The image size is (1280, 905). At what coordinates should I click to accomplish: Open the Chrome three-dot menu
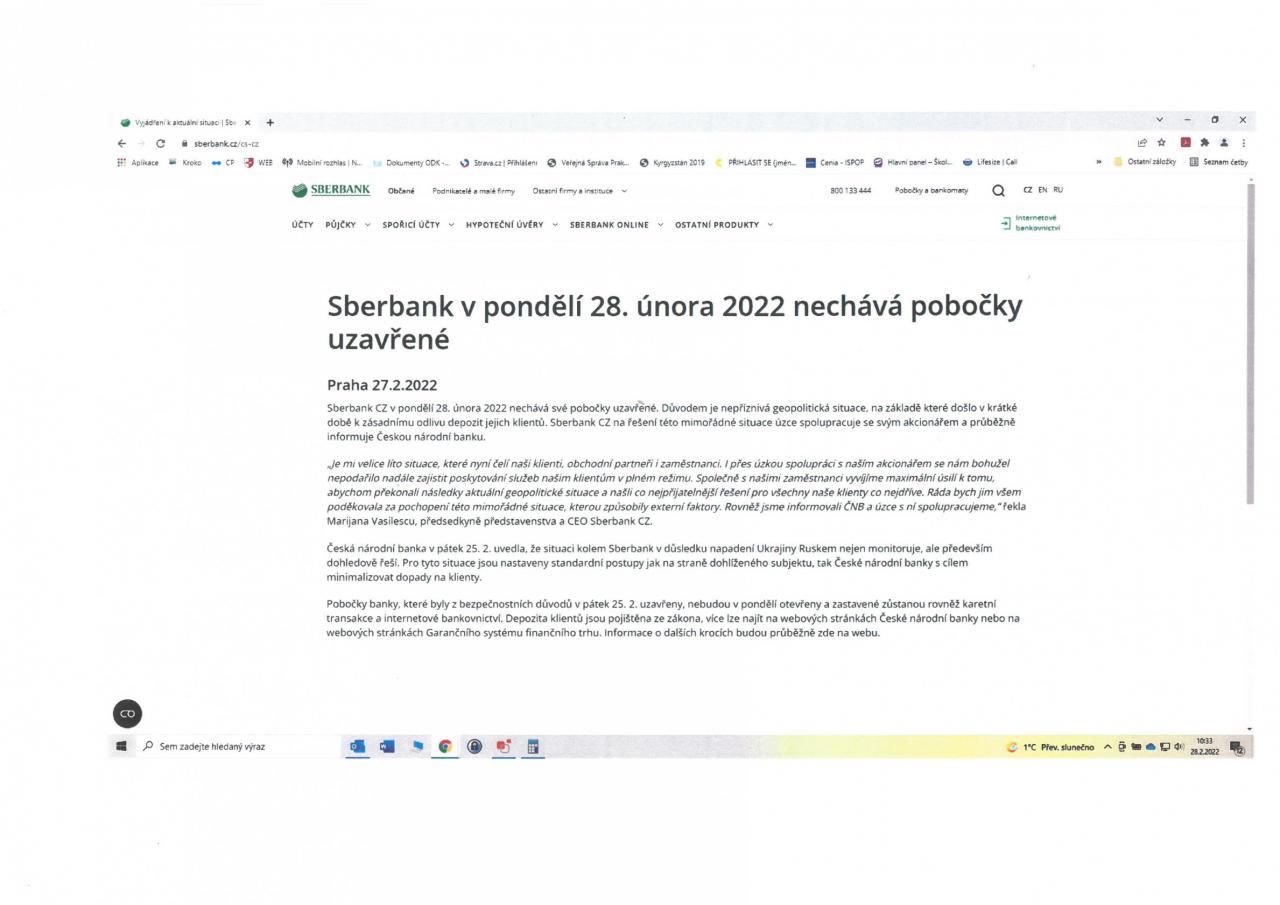[1243, 144]
